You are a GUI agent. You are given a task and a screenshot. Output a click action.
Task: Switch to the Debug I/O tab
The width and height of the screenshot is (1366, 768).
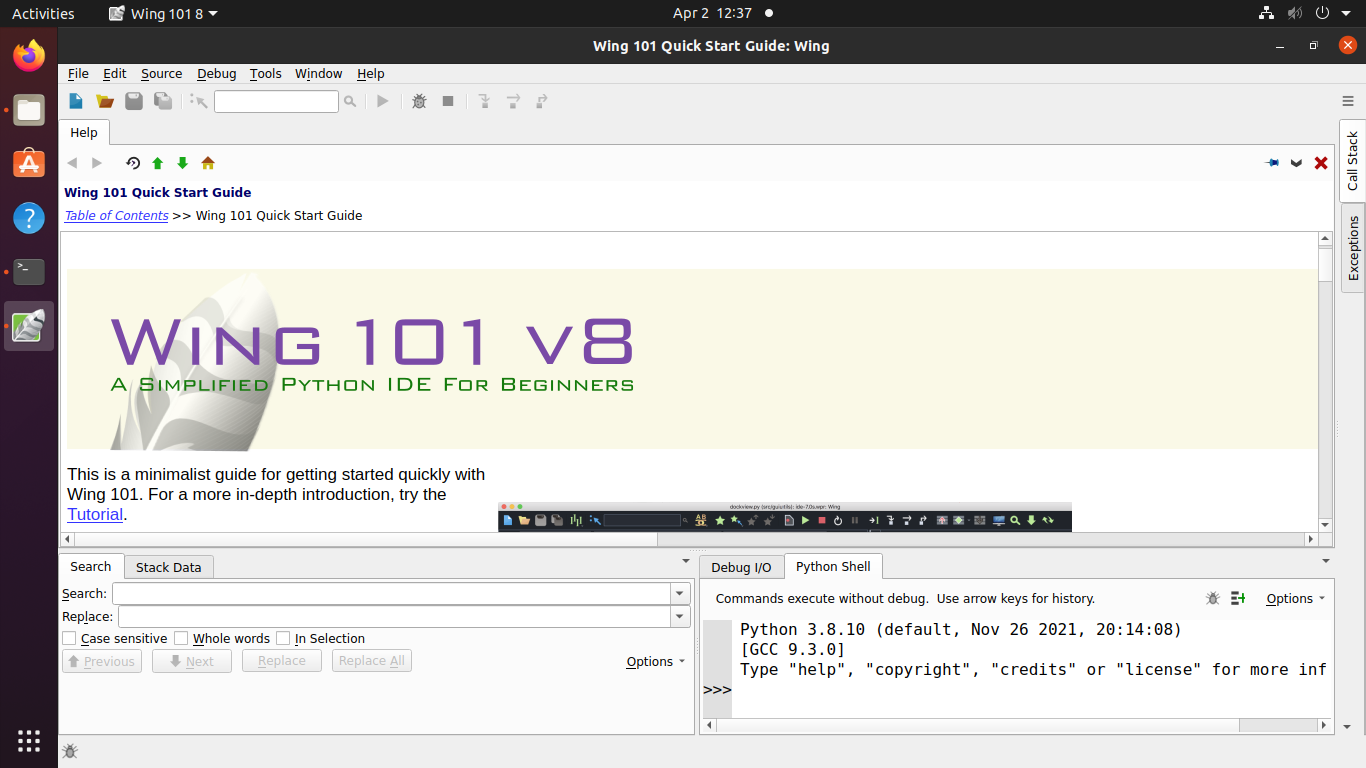741,567
